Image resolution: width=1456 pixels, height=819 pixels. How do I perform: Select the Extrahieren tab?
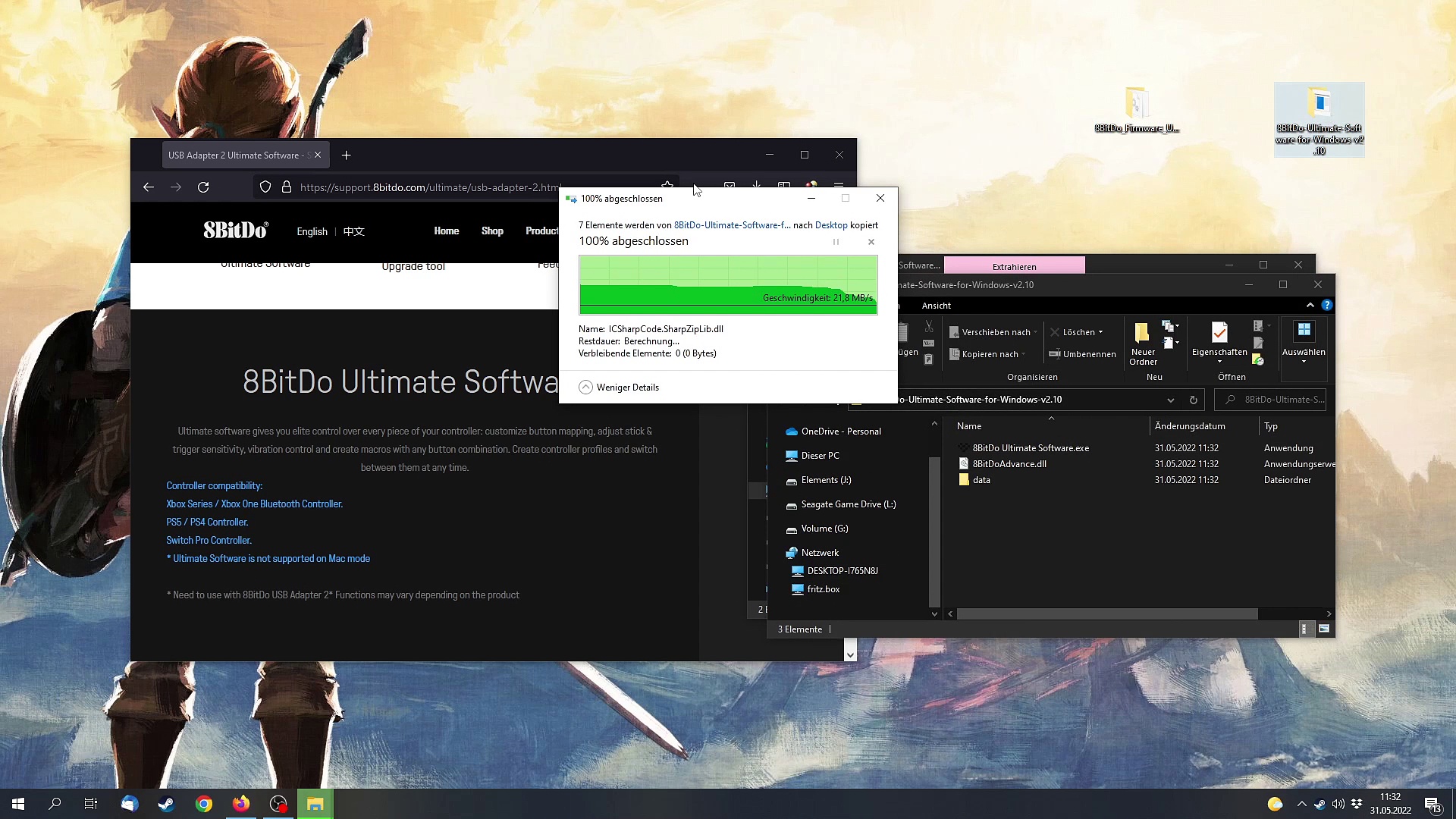[x=1014, y=266]
